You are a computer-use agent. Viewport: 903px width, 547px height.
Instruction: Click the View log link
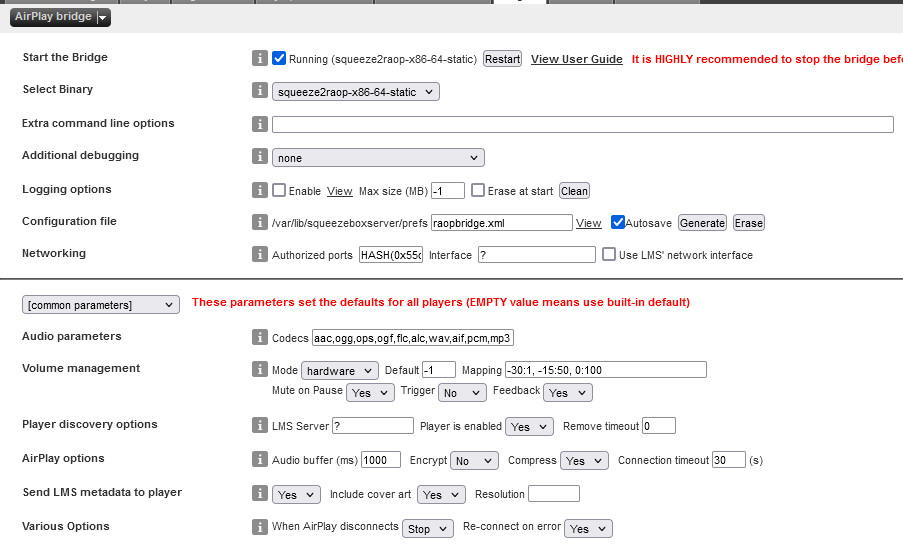coord(339,191)
